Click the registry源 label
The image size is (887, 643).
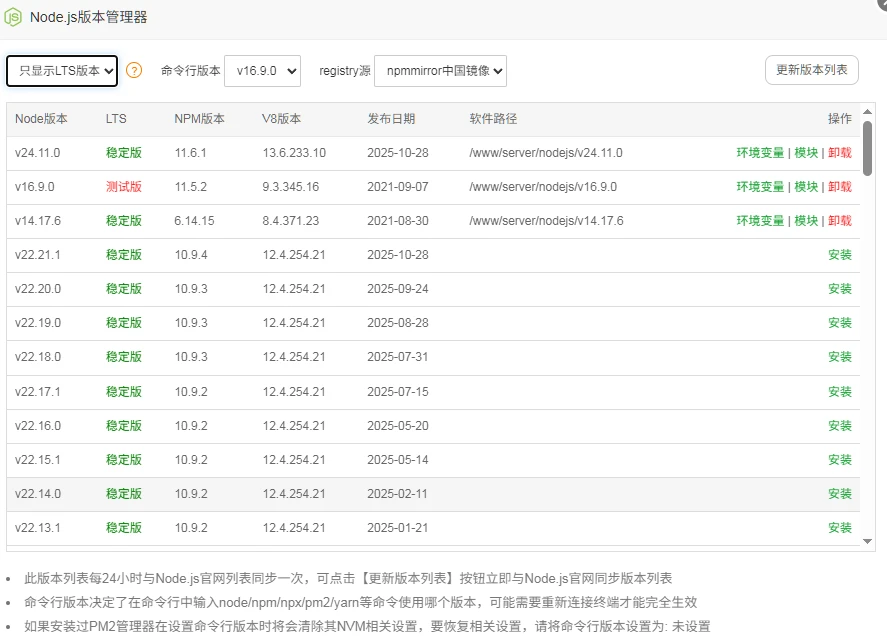tap(345, 71)
